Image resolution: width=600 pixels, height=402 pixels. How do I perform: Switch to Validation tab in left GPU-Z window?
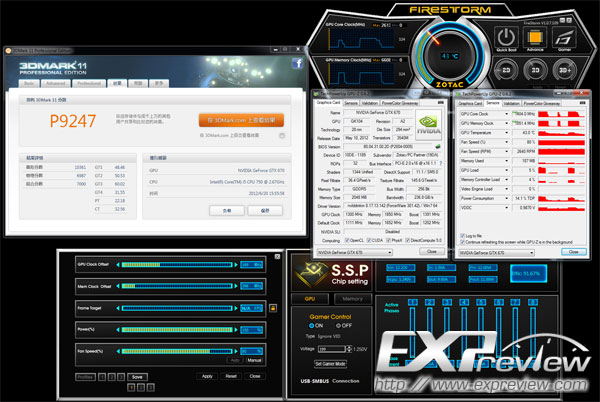[370, 103]
